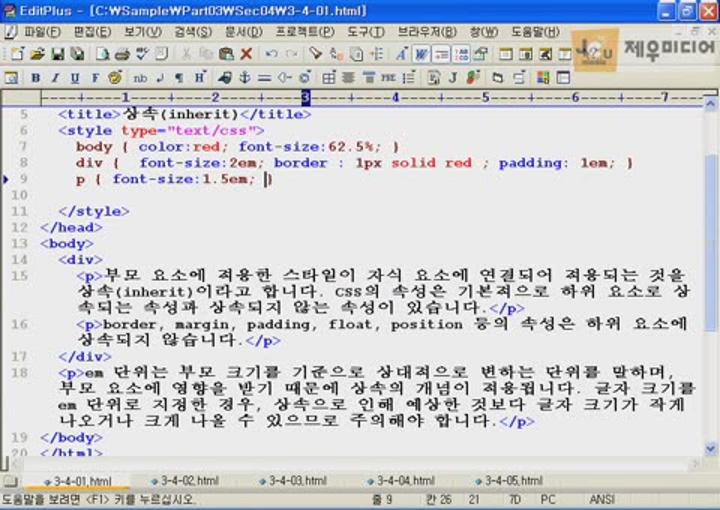Insert horizontal rule icon

264,78
